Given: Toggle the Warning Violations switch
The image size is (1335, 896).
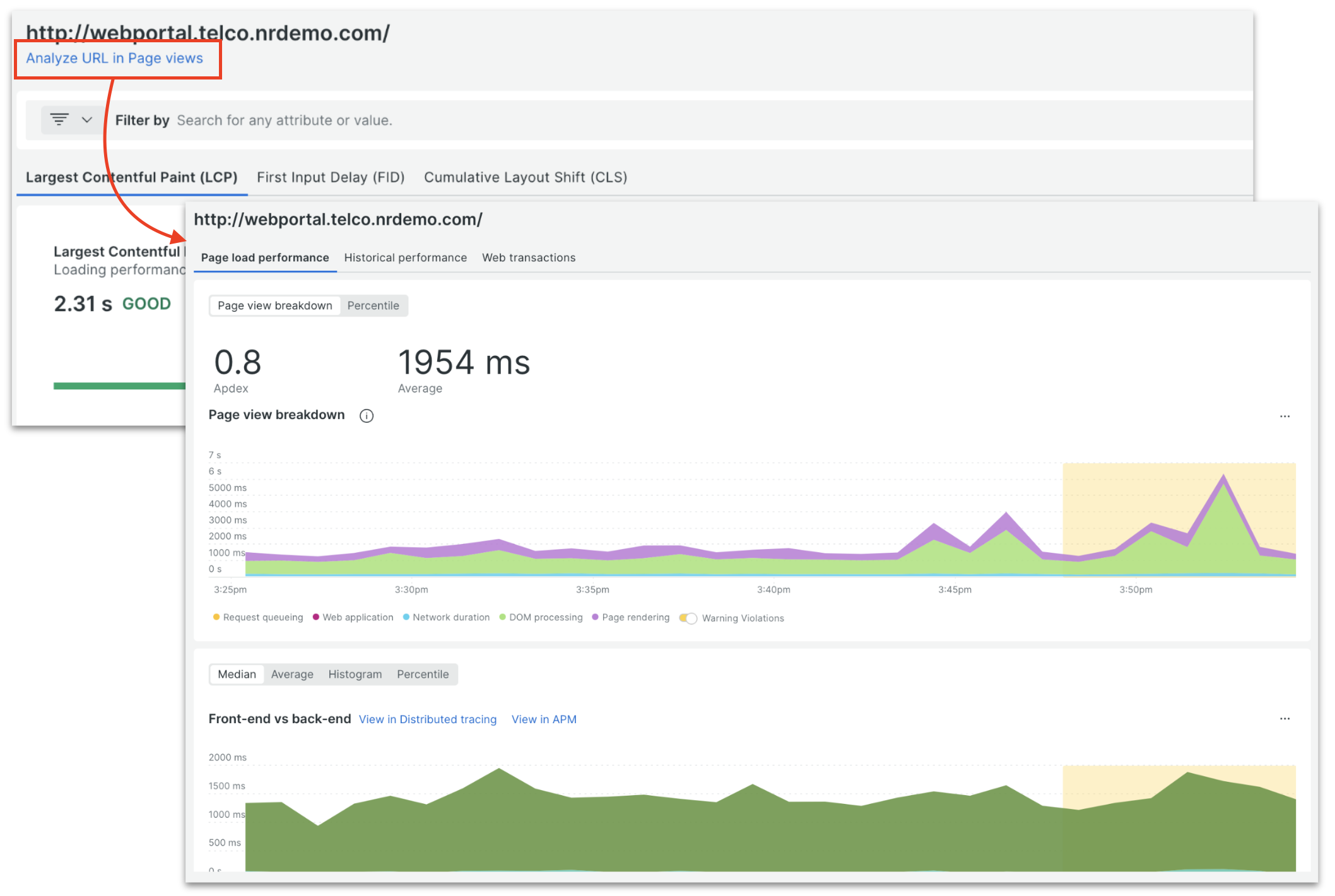Looking at the screenshot, I should [688, 618].
